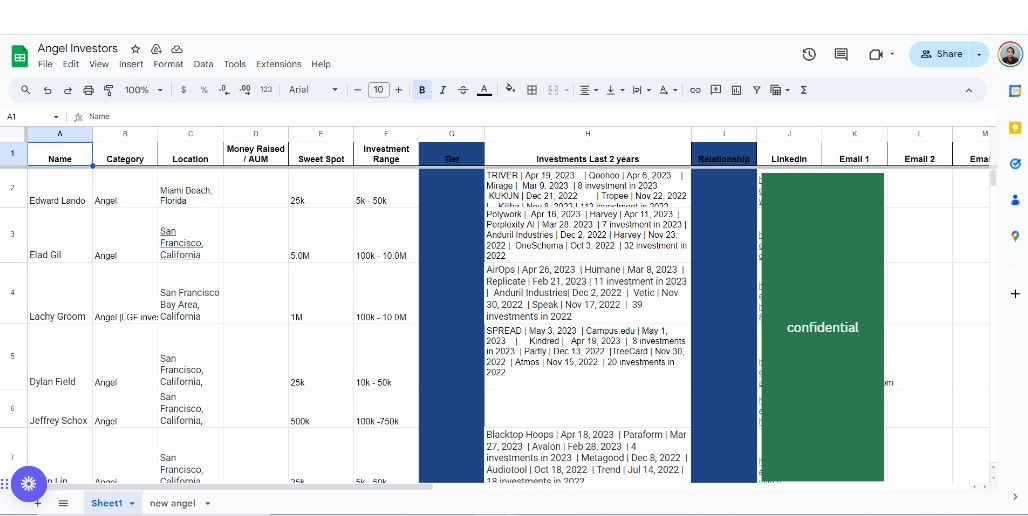
Task: Format as currency dollar sign
Action: pos(184,90)
